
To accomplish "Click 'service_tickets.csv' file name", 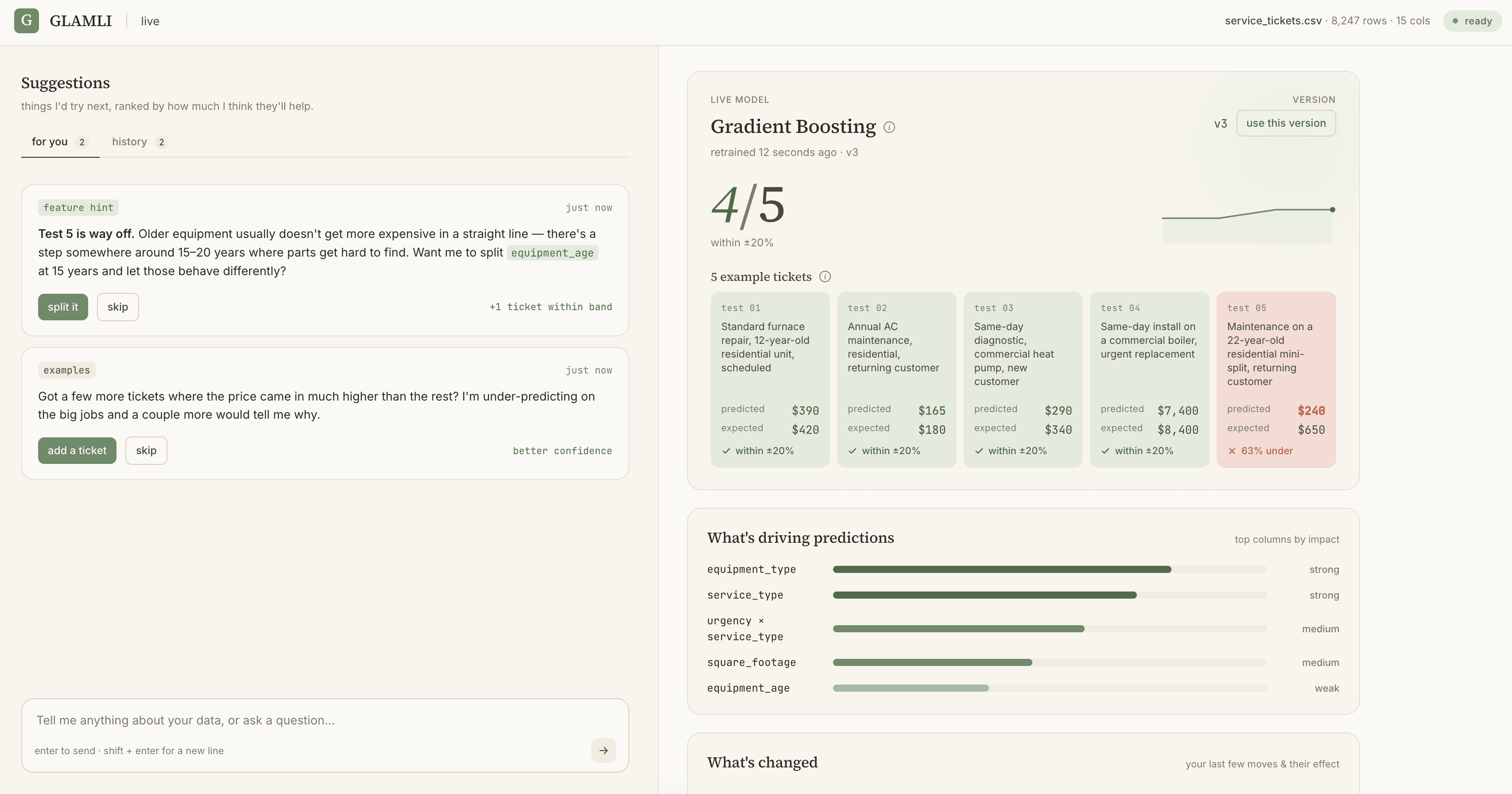I will (1273, 21).
